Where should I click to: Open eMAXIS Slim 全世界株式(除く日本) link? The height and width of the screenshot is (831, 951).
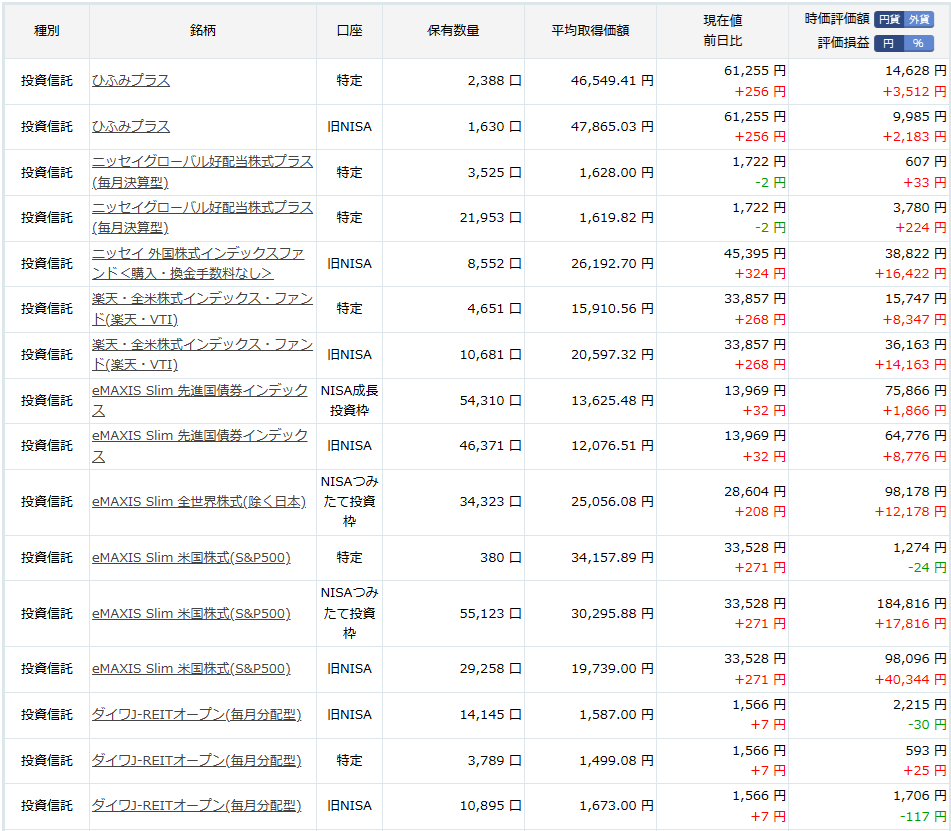(199, 502)
